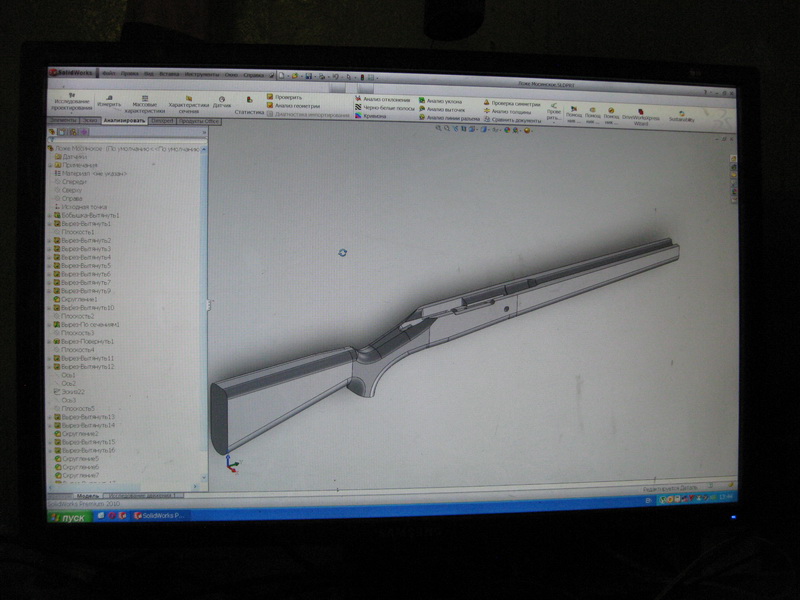800x600 pixels.
Task: Click the Windows Пуск start button
Action: 70,517
